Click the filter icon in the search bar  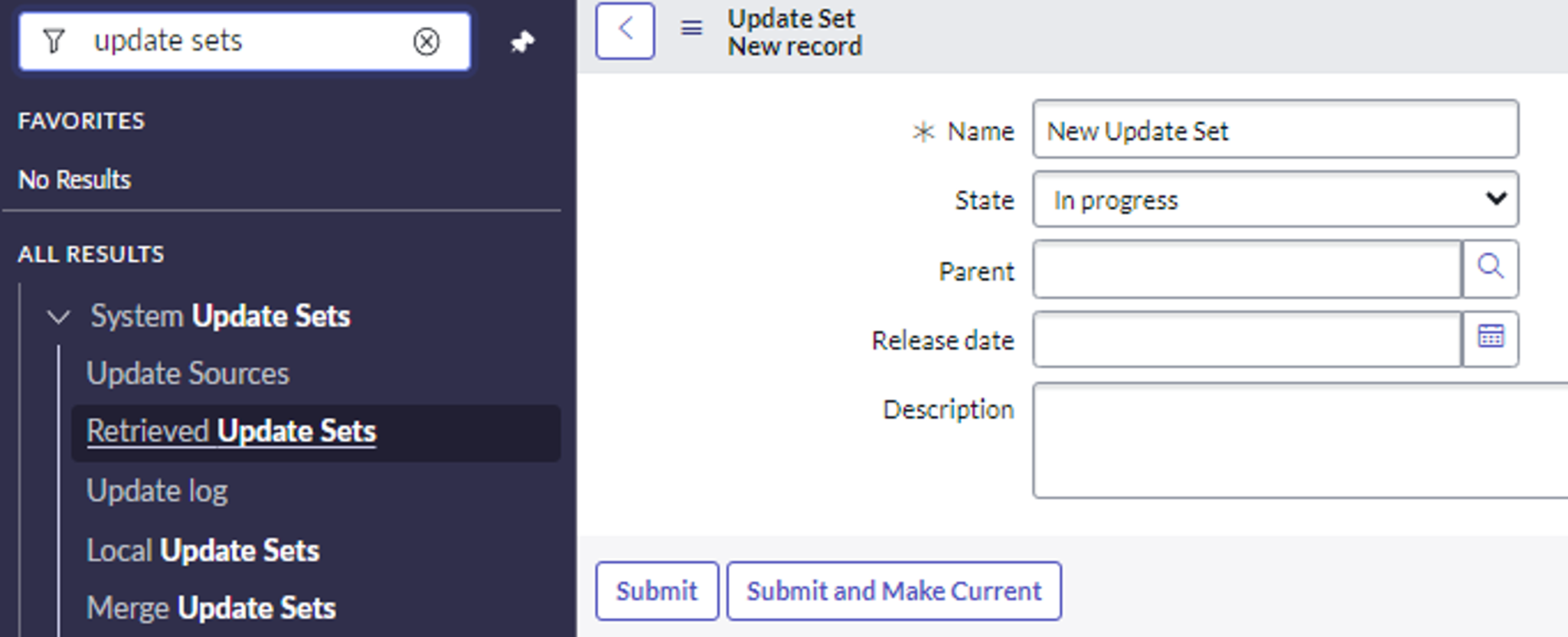tap(52, 41)
